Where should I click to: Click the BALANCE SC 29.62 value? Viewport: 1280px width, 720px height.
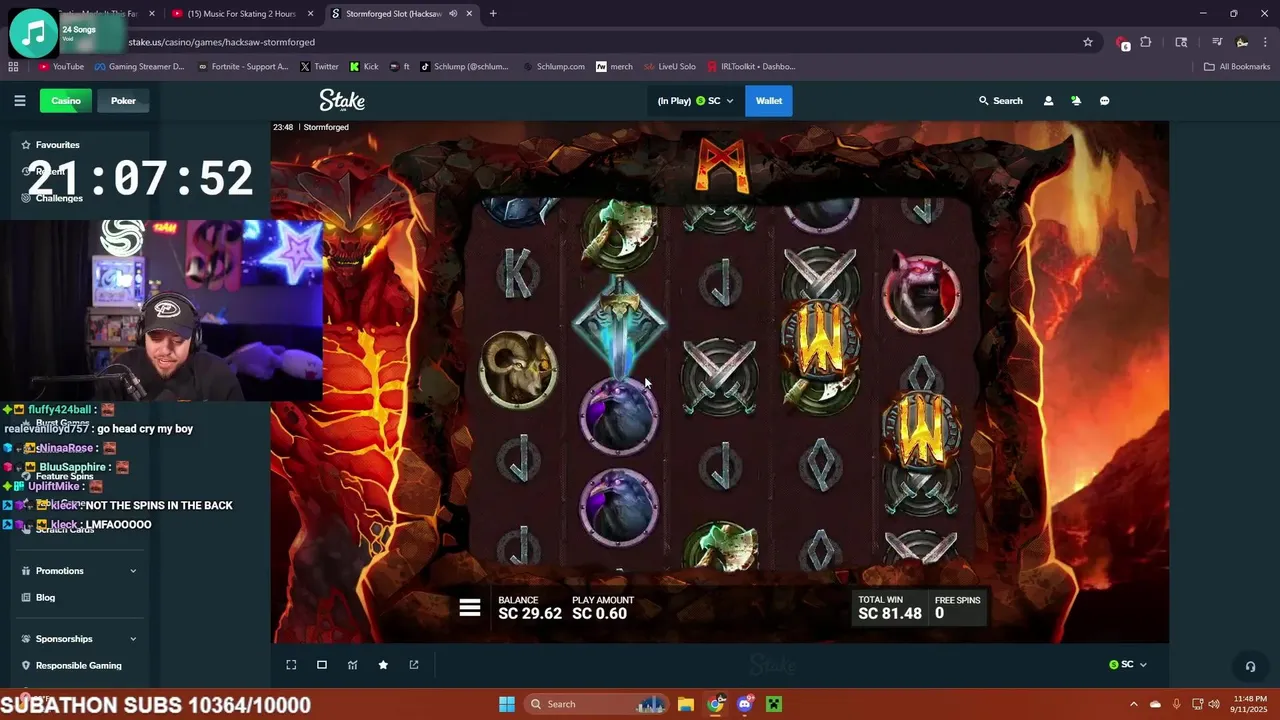click(530, 614)
